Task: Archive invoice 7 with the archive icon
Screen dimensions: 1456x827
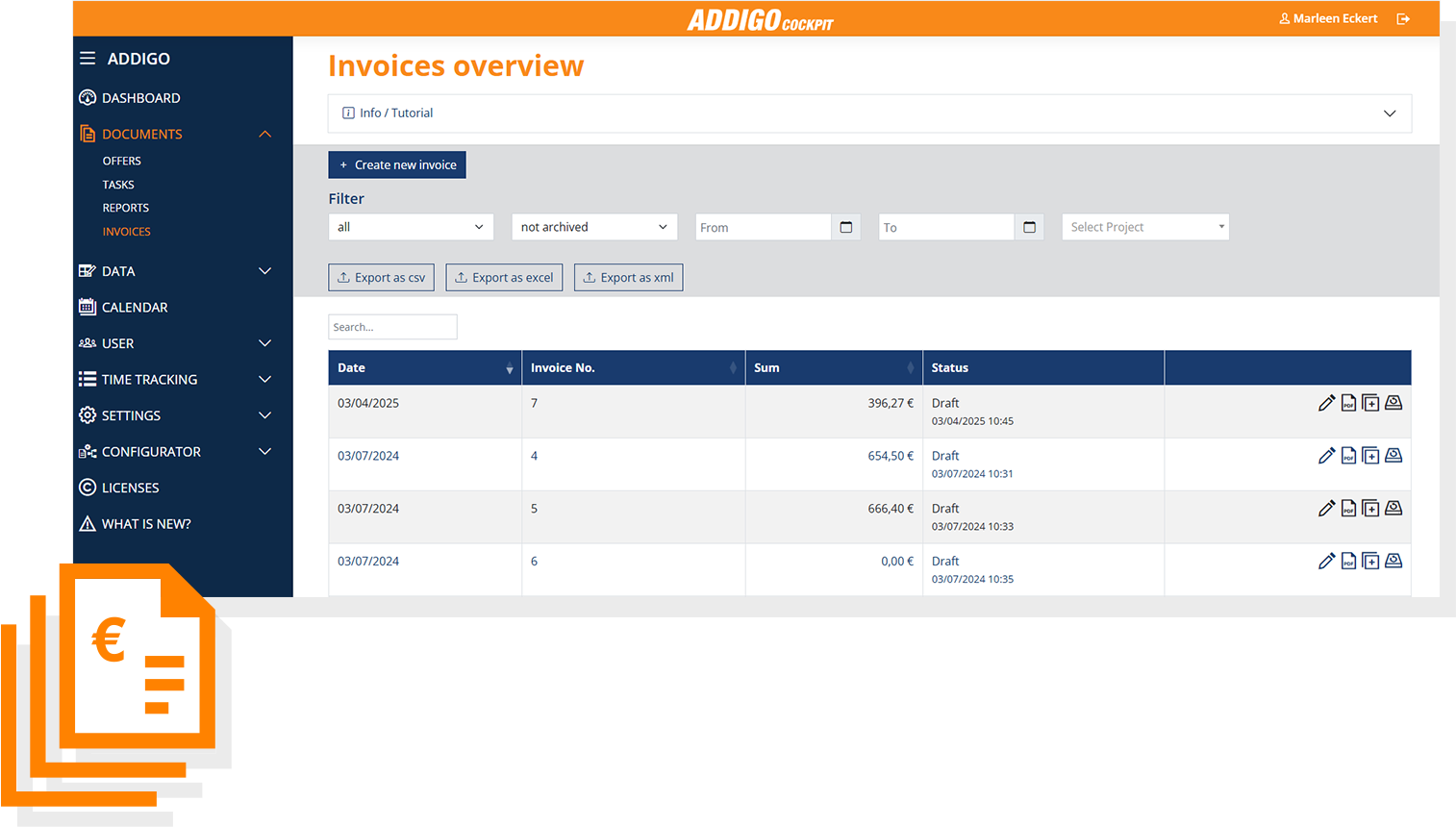Action: pyautogui.click(x=1393, y=403)
